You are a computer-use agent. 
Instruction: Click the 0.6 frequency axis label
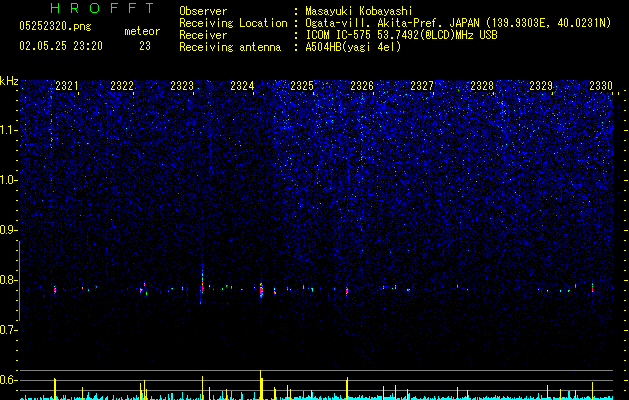(x=8, y=380)
